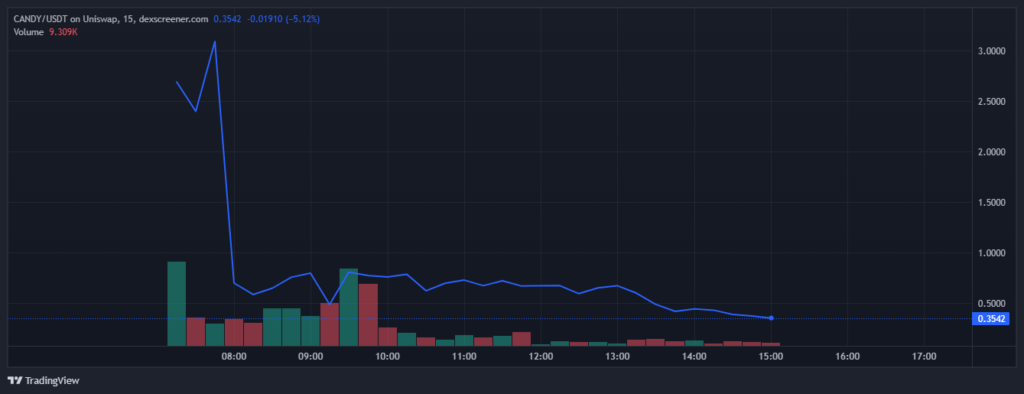Click the Volume indicator label
The height and width of the screenshot is (394, 1024).
[x=28, y=30]
